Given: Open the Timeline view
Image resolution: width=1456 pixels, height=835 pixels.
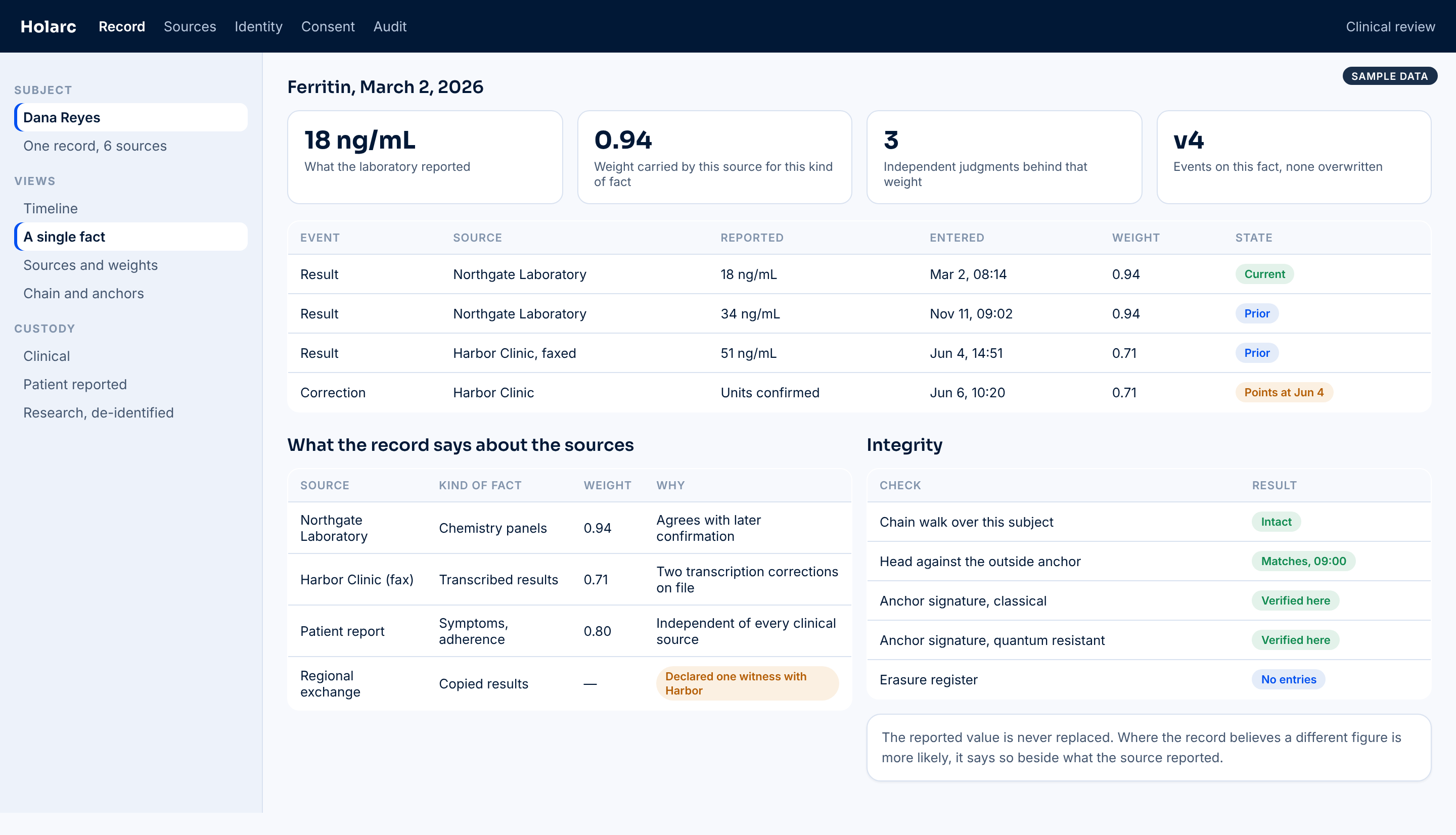Looking at the screenshot, I should (131, 208).
